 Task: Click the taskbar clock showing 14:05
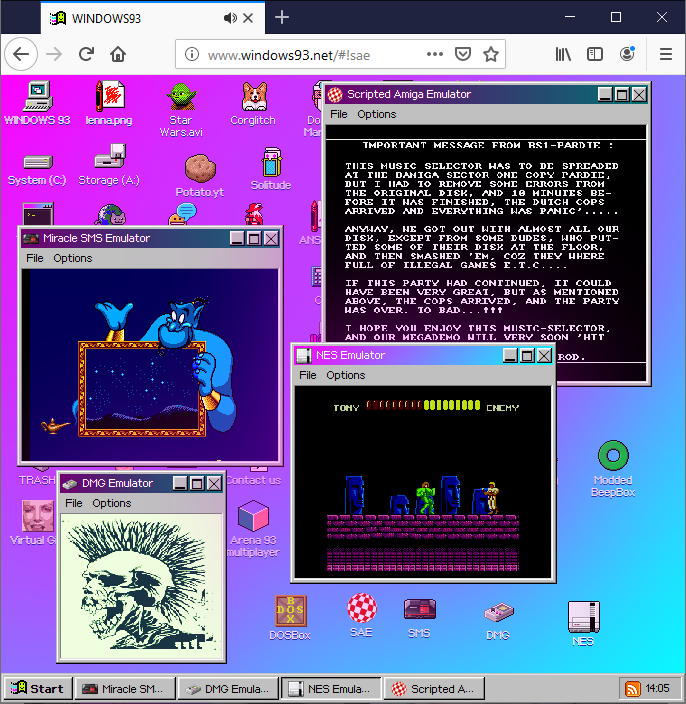(x=657, y=688)
